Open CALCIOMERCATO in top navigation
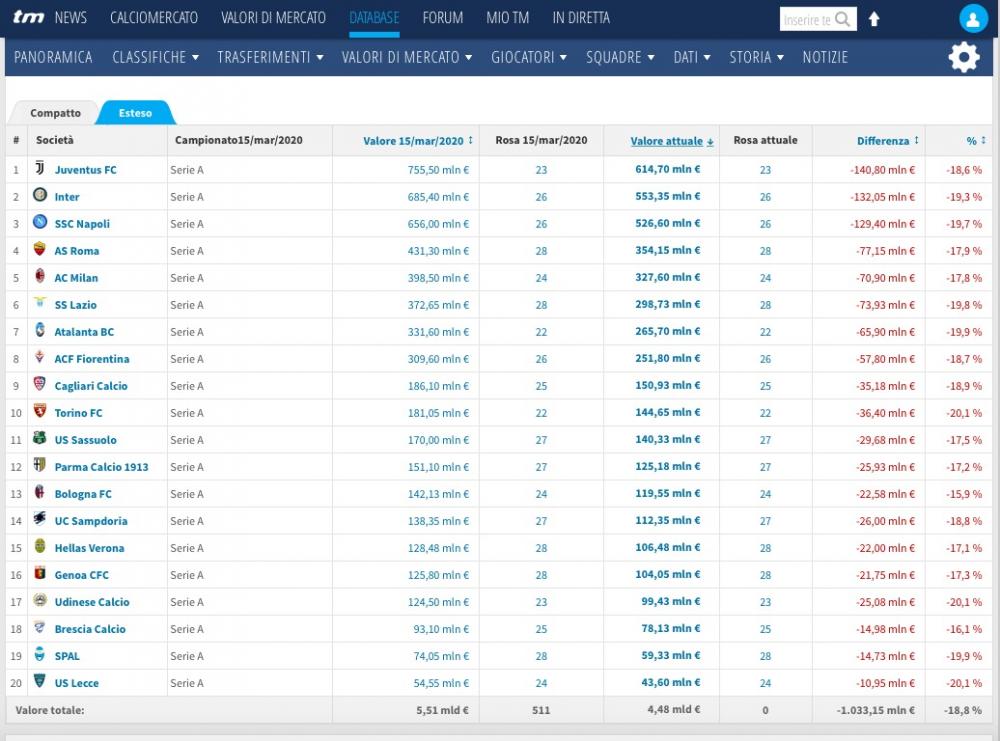Screen dimensions: 1000x741 point(154,18)
